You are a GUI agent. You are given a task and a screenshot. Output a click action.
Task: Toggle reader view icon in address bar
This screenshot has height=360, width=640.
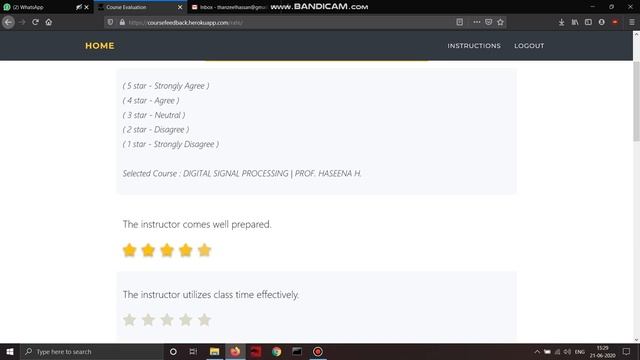coord(460,22)
